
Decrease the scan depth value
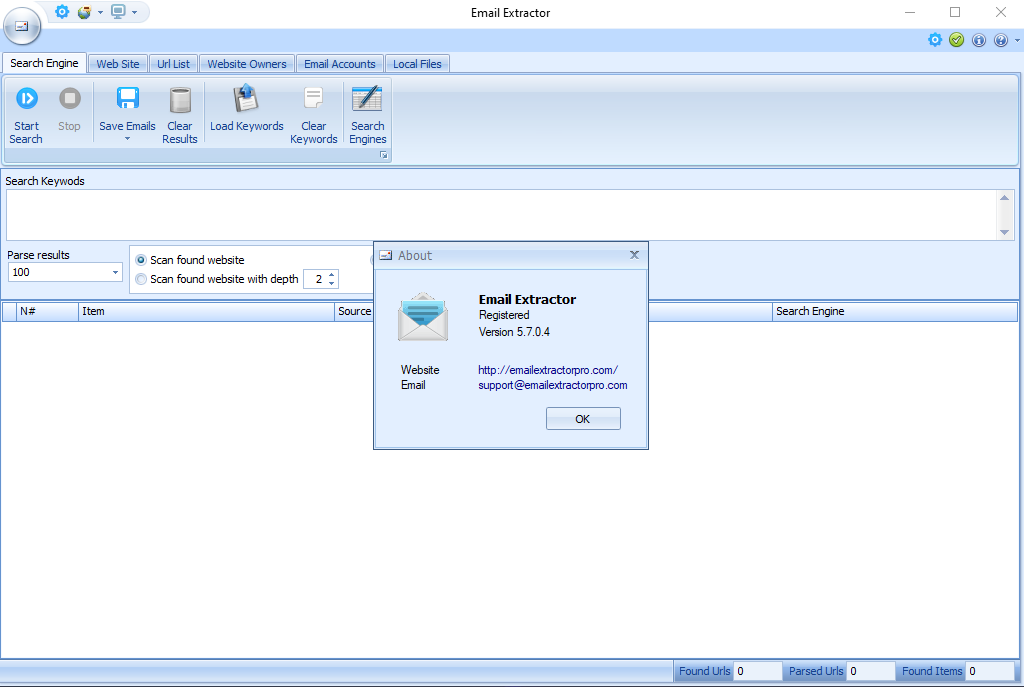coord(332,283)
